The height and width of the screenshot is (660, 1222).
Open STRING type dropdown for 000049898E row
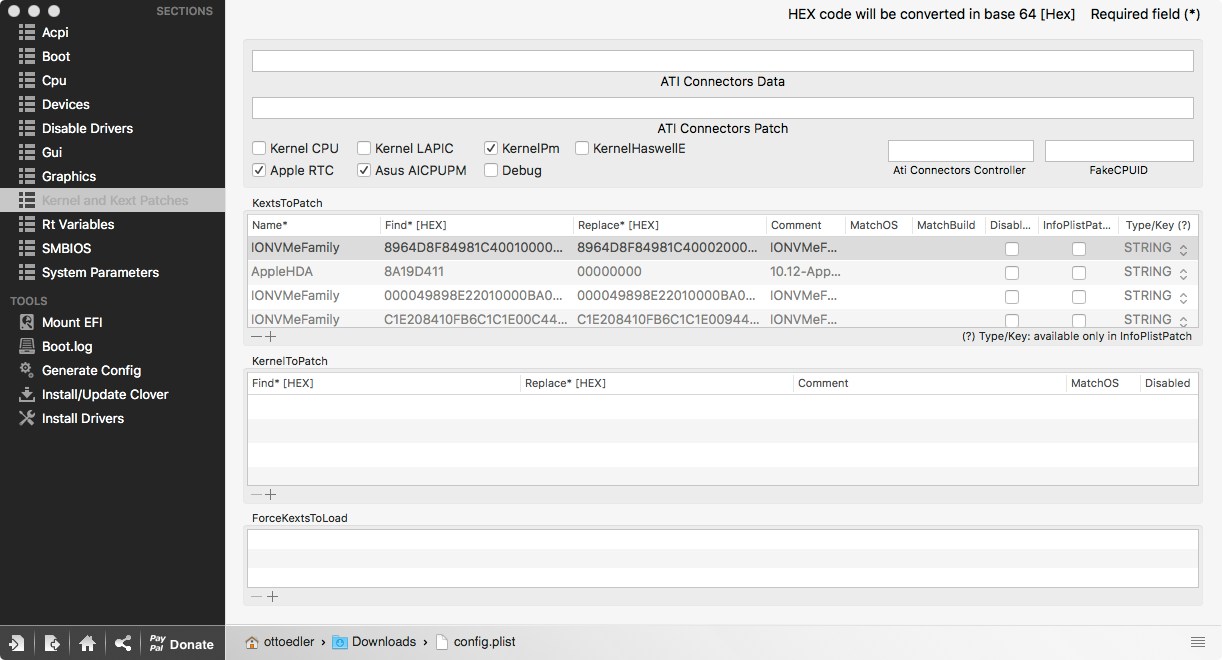pos(1156,296)
